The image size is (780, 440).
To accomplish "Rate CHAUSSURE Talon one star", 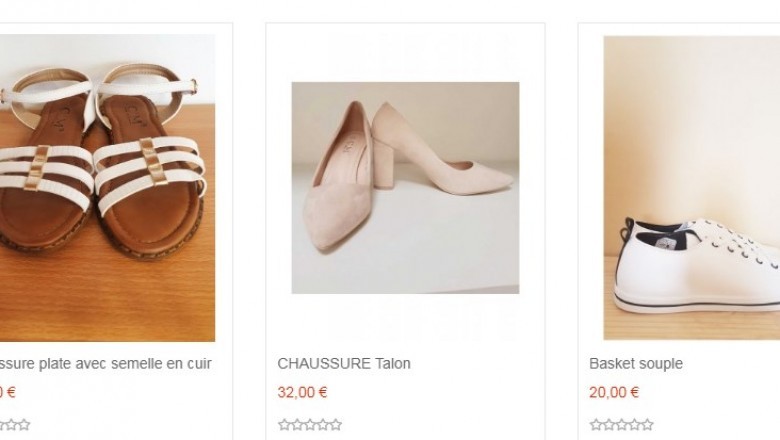I will (284, 425).
